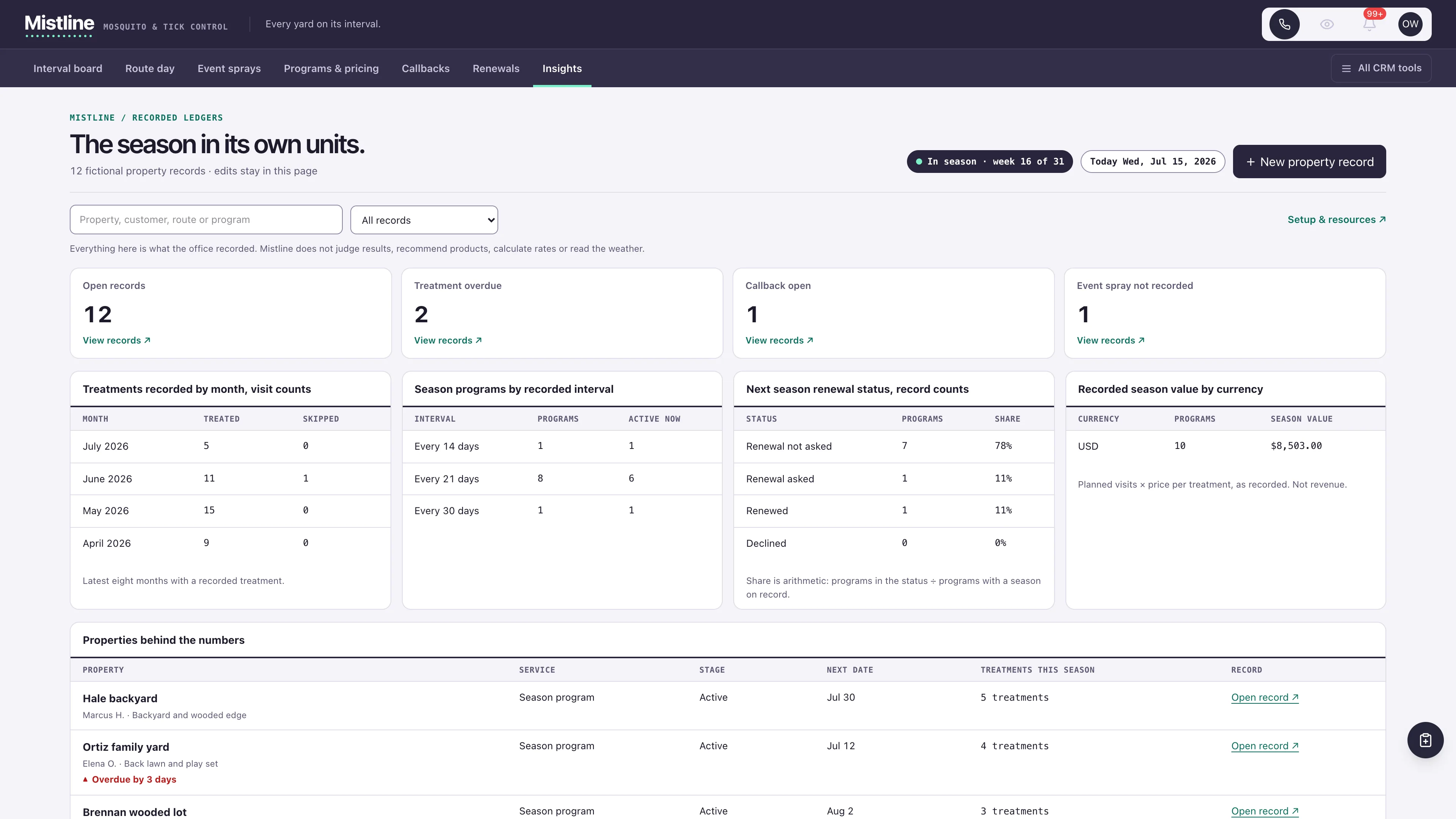Image resolution: width=1456 pixels, height=819 pixels.
Task: Expand the All records filter dropdown
Action: tap(424, 220)
